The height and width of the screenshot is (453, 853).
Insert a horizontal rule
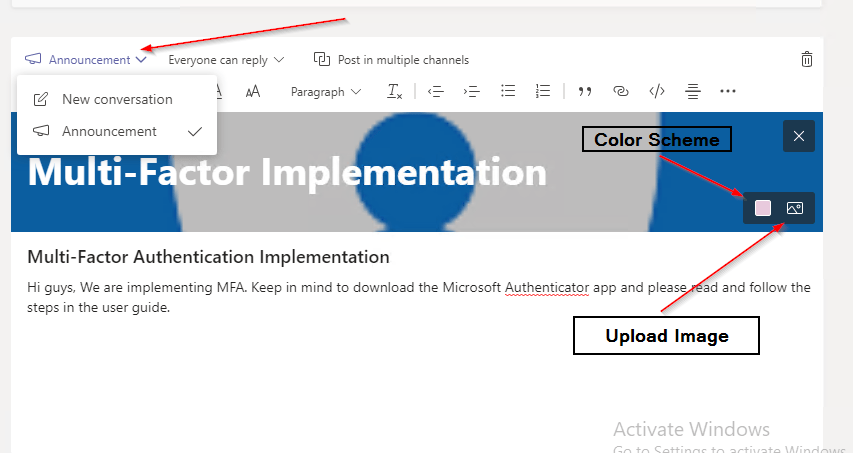click(x=693, y=92)
